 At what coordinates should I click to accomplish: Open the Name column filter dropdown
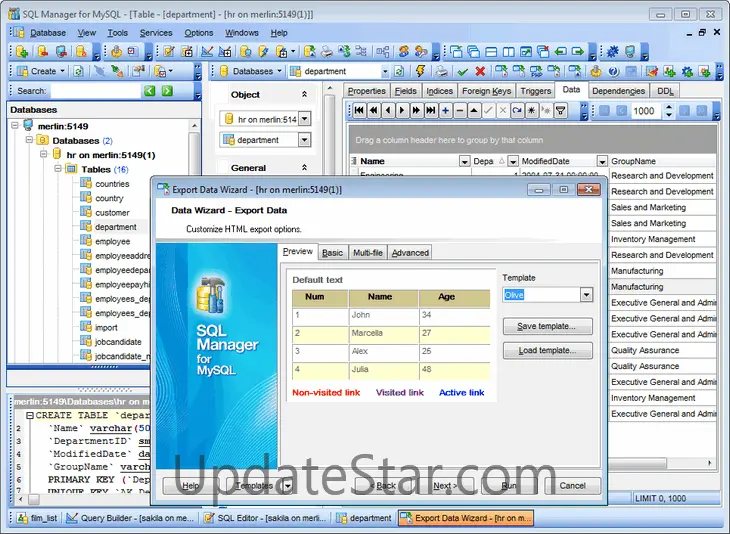click(464, 161)
